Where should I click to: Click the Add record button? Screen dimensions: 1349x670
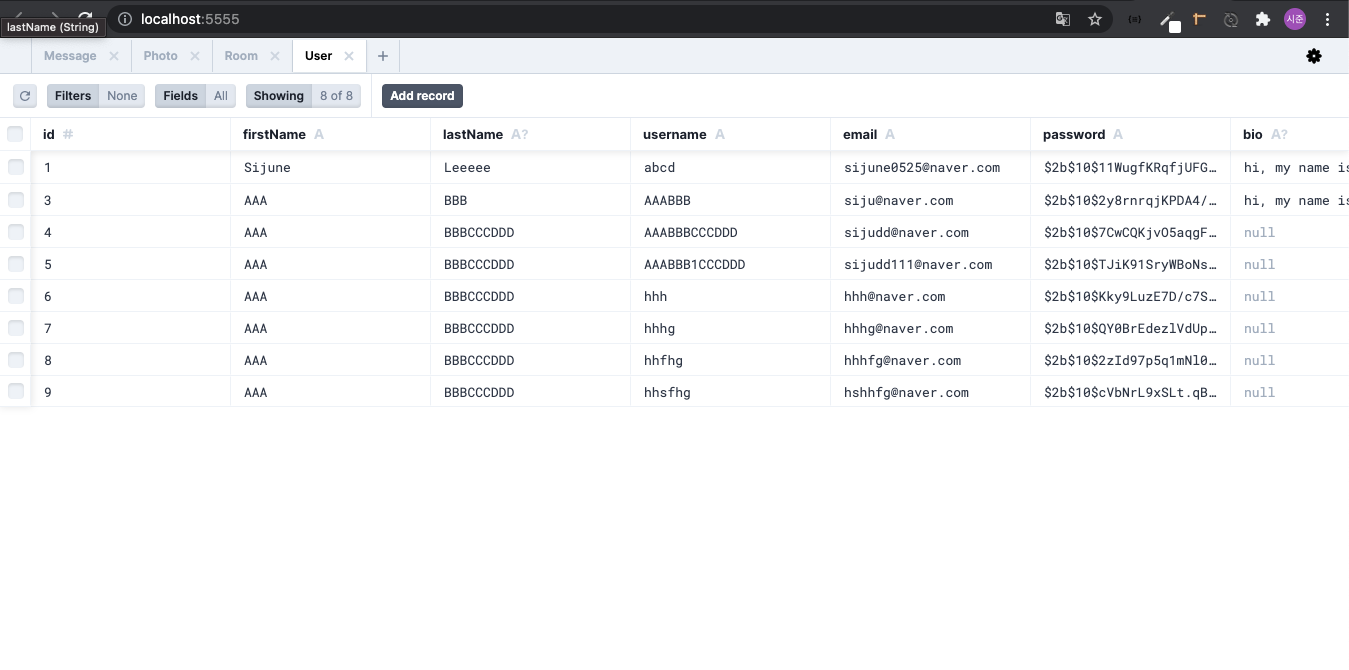tap(422, 96)
